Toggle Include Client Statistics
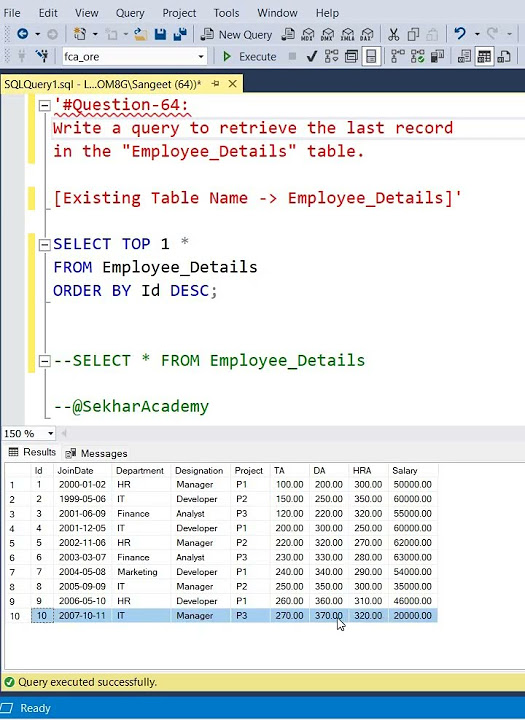Image resolution: width=525 pixels, height=720 pixels. pyautogui.click(x=437, y=56)
